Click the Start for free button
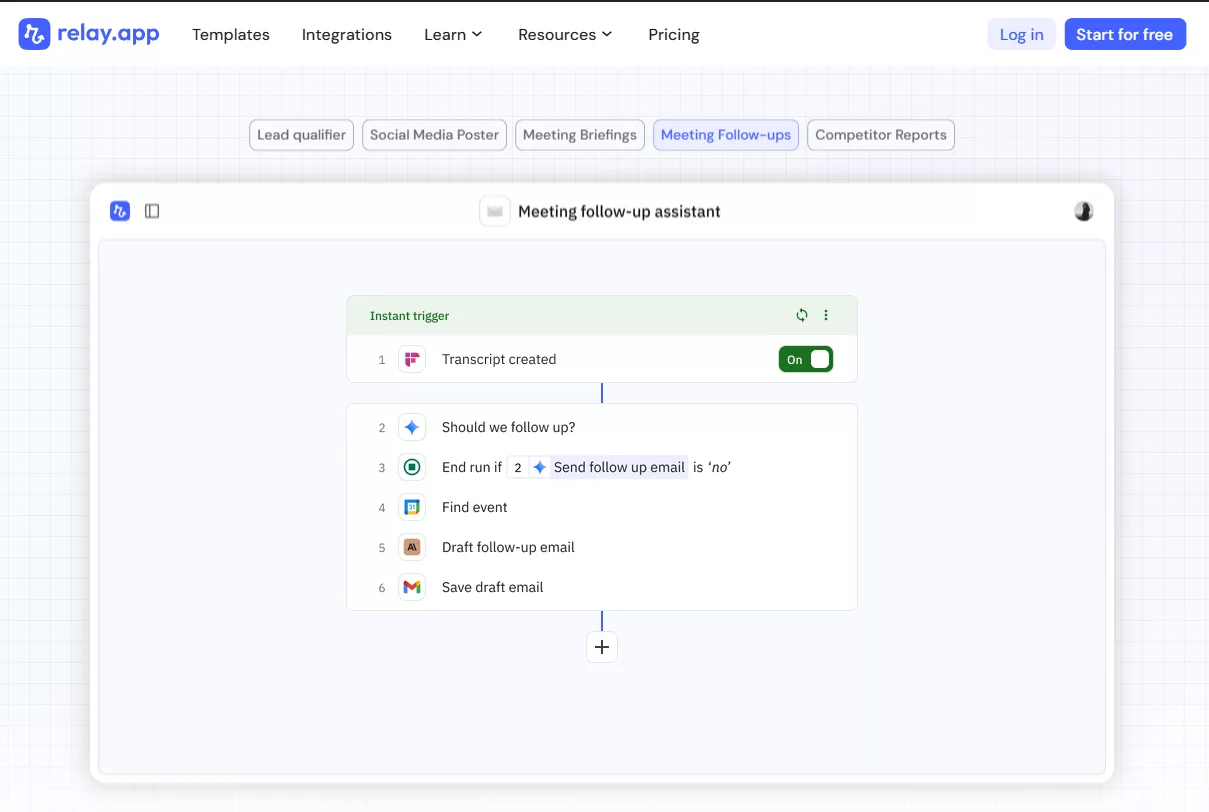This screenshot has width=1209, height=812. [1125, 33]
